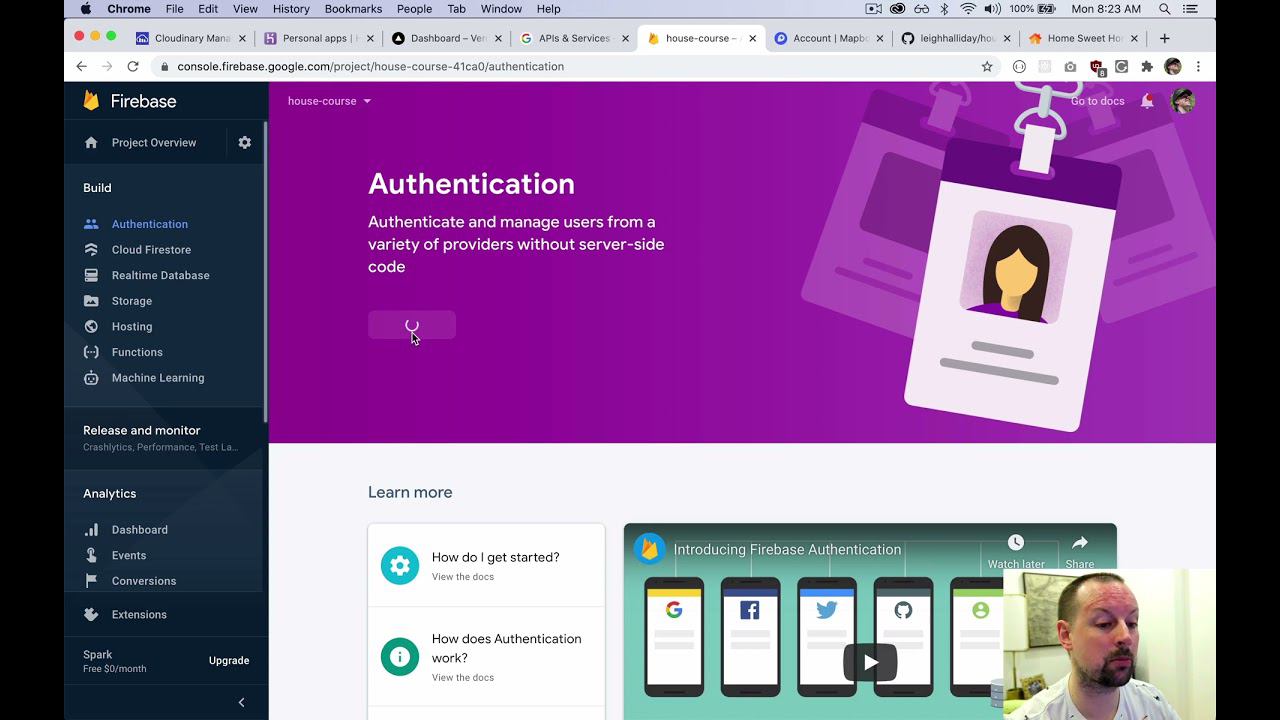Click Share on the video
The height and width of the screenshot is (720, 1280).
(1080, 551)
